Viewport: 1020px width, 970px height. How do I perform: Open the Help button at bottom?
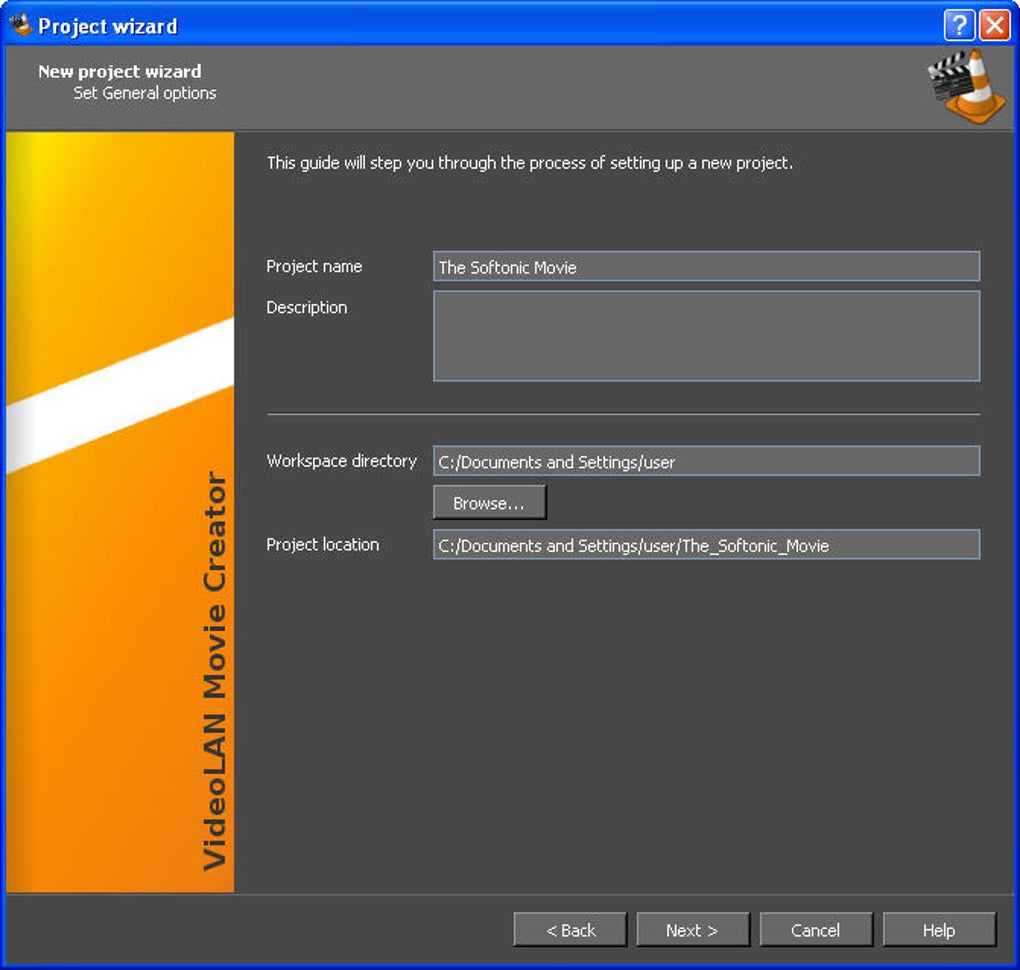click(x=939, y=930)
